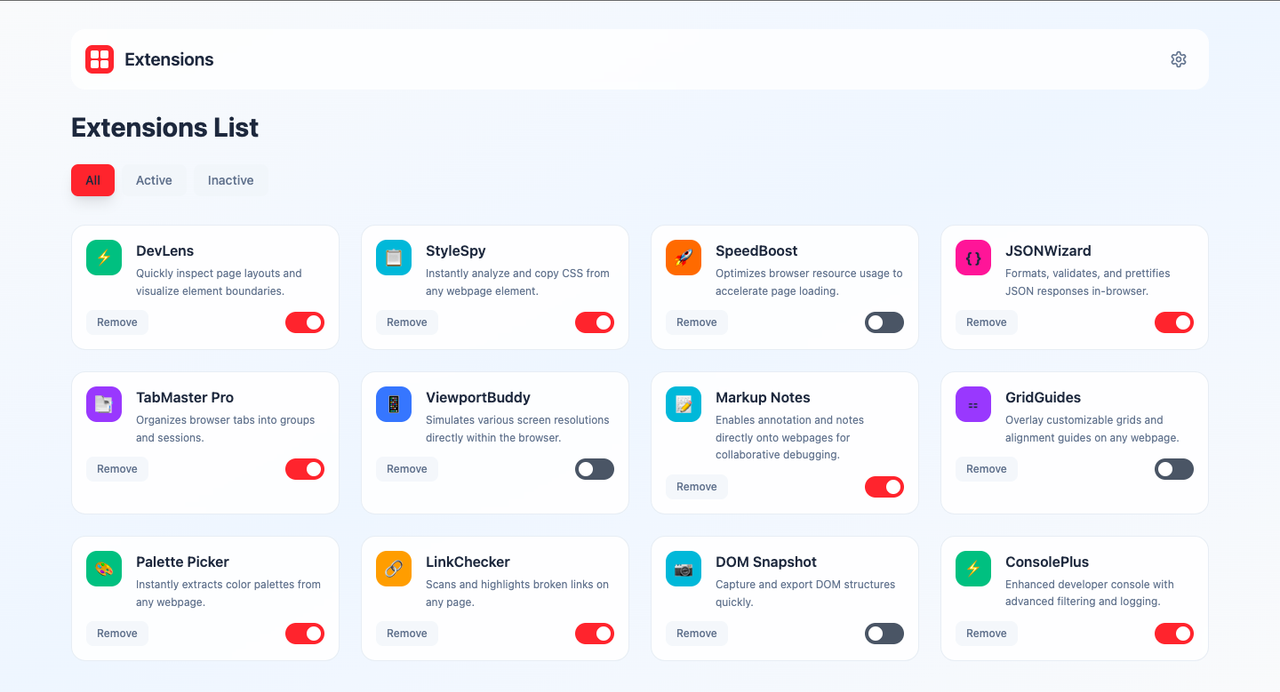Click the GridGuides title text

pyautogui.click(x=1043, y=398)
